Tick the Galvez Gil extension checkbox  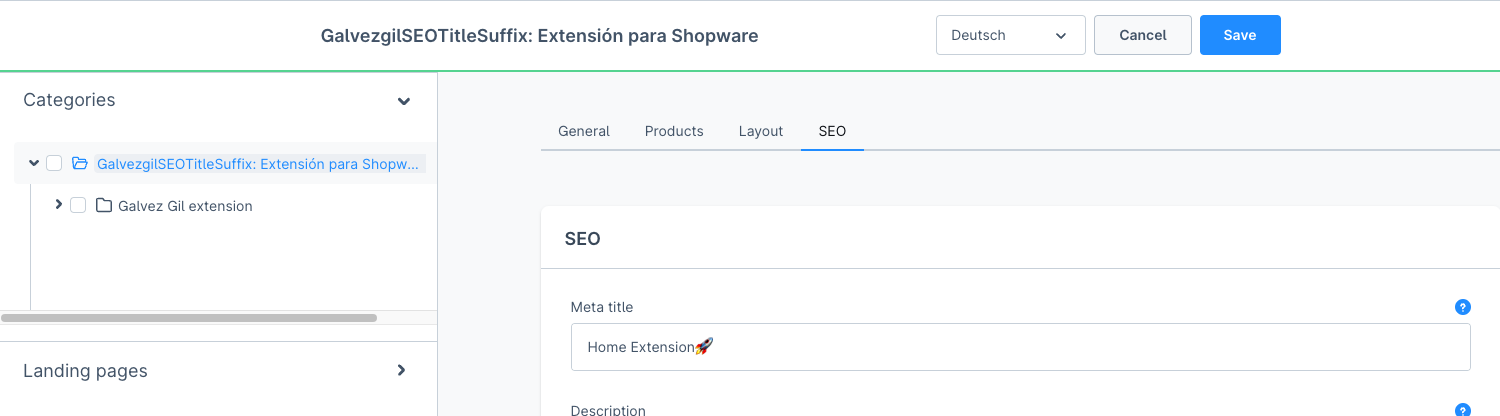(x=78, y=205)
